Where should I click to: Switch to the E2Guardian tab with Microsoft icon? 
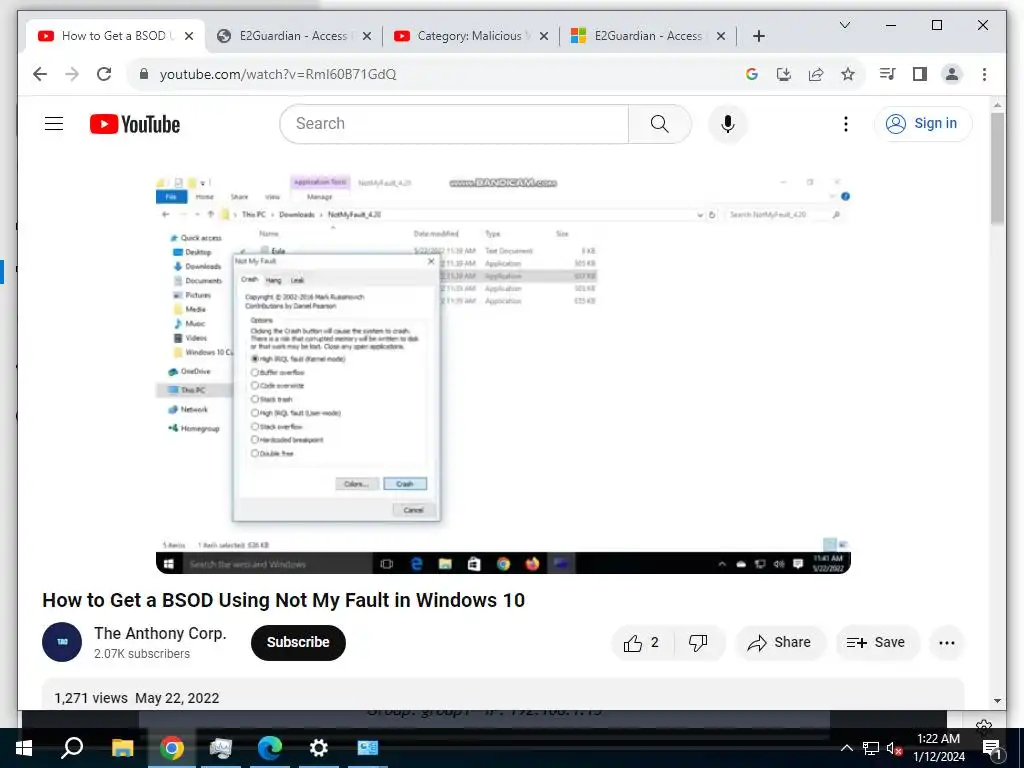point(647,36)
